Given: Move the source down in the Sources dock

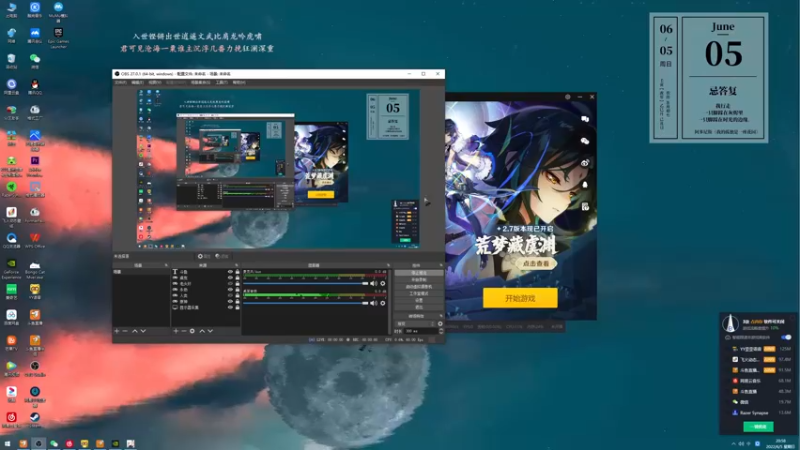Looking at the screenshot, I should 210,331.
